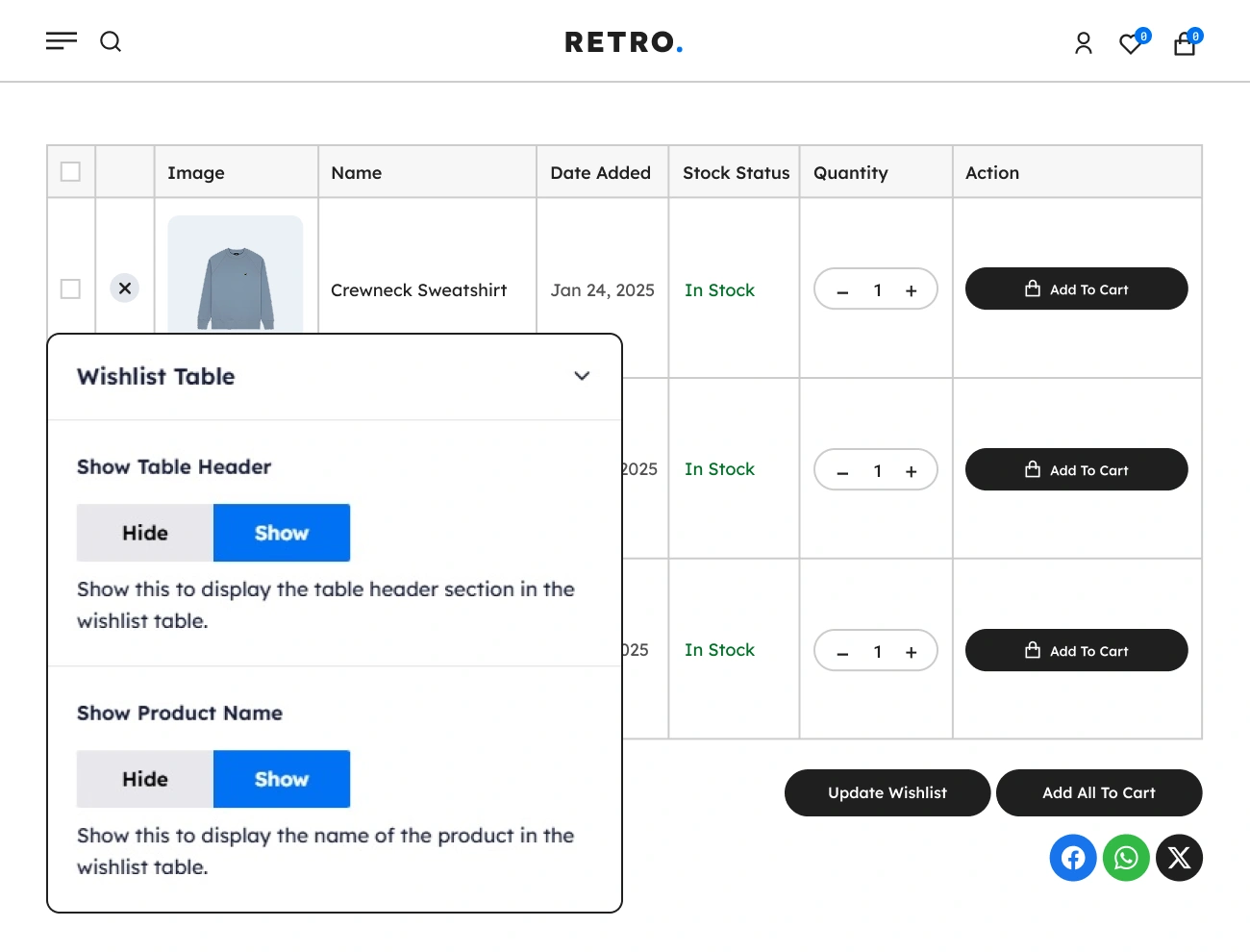Open the shopping bag cart icon
This screenshot has width=1250, height=952.
pos(1186,43)
